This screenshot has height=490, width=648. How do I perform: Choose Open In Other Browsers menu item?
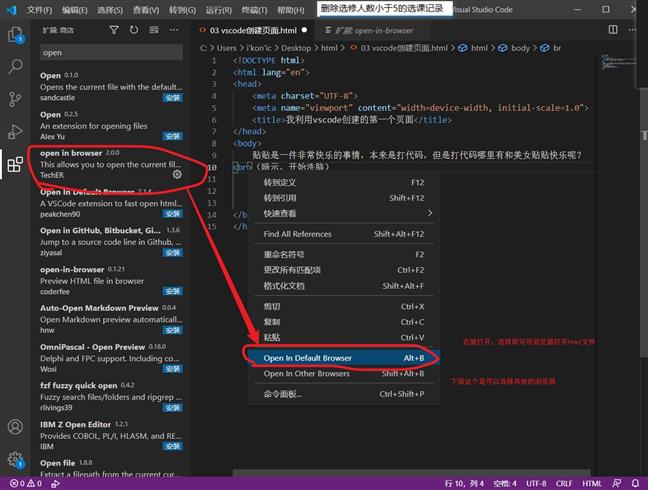[344, 373]
